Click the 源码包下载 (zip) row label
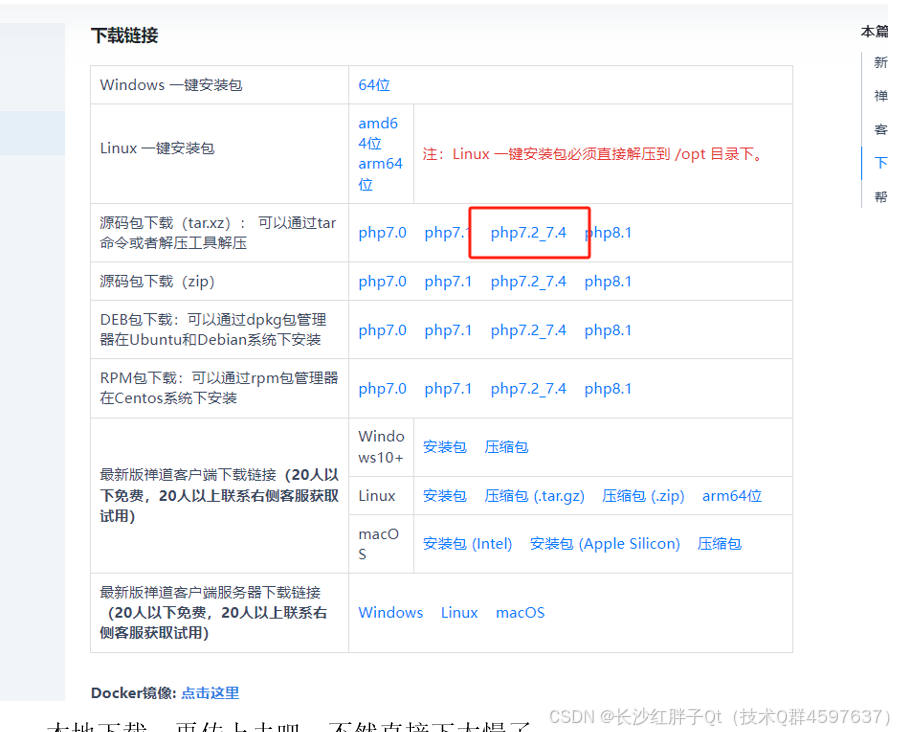The height and width of the screenshot is (732, 904). 157,282
